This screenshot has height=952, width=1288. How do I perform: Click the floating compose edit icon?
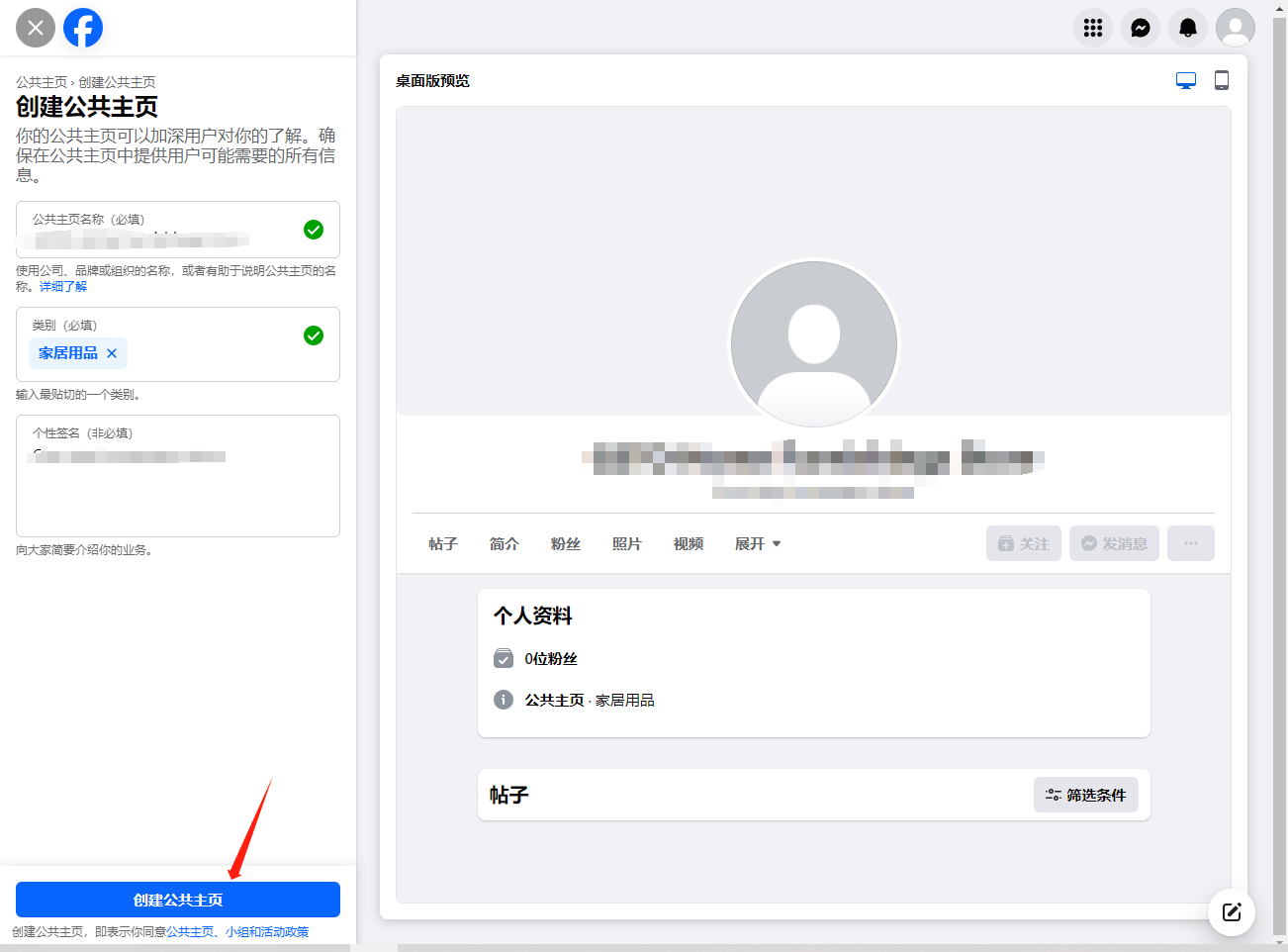pos(1231,912)
